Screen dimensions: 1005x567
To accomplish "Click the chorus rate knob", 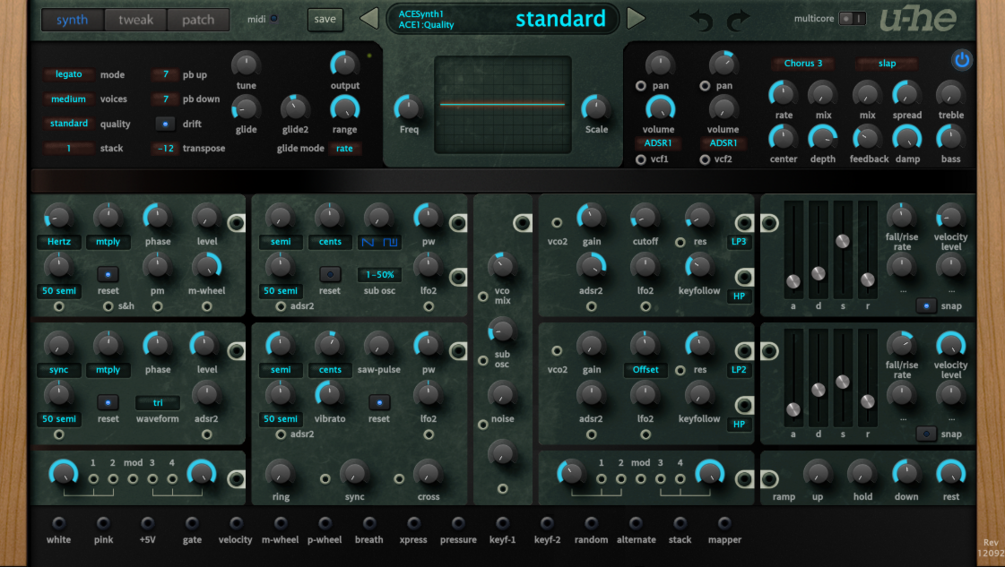I will pos(783,94).
